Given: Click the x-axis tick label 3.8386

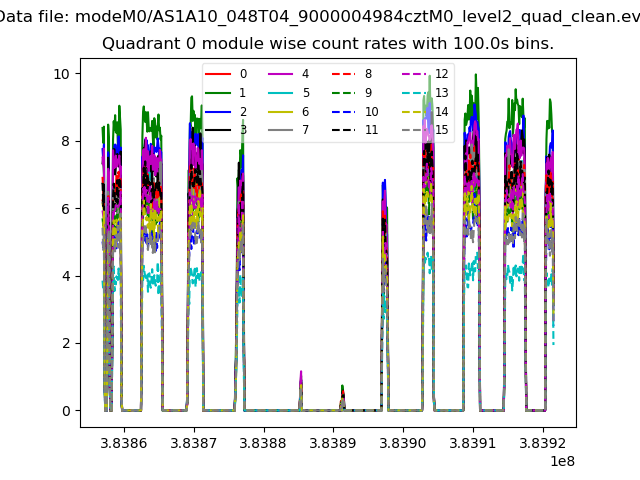Looking at the screenshot, I should tap(125, 442).
